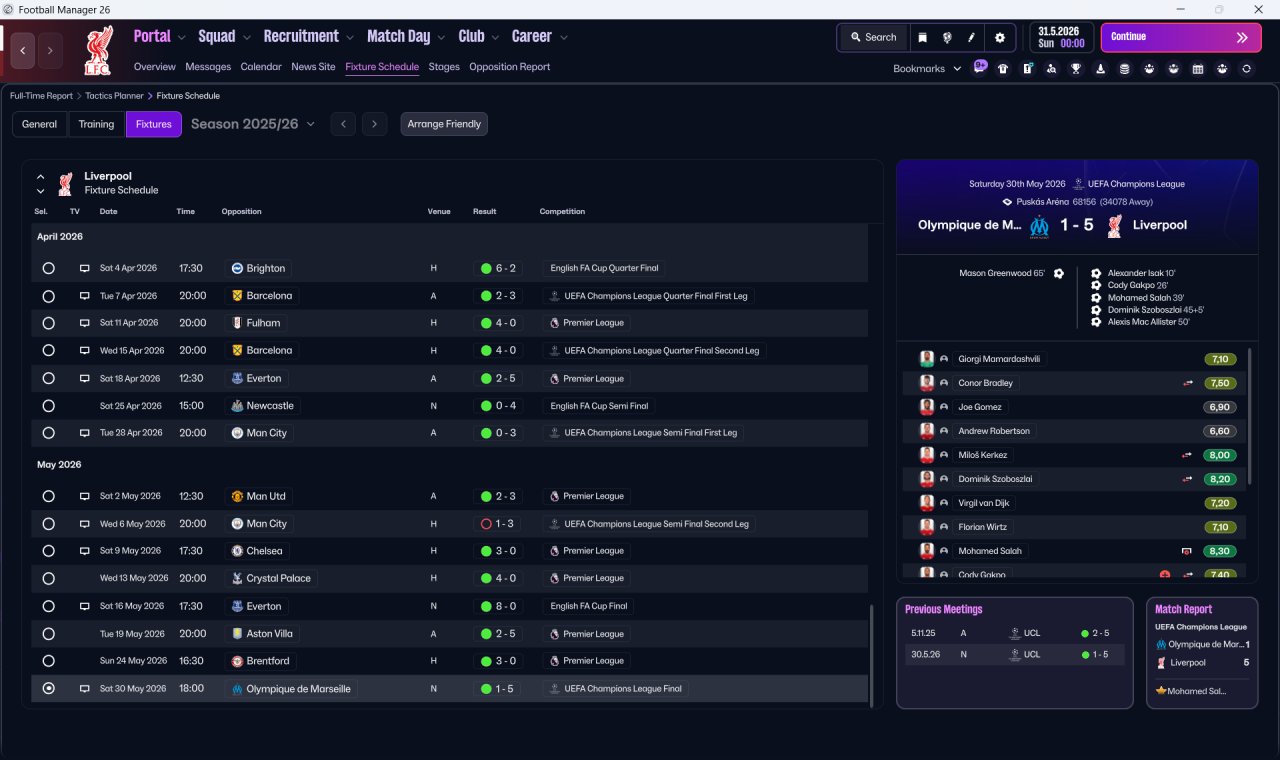Open the pencil notes icon

tap(971, 37)
